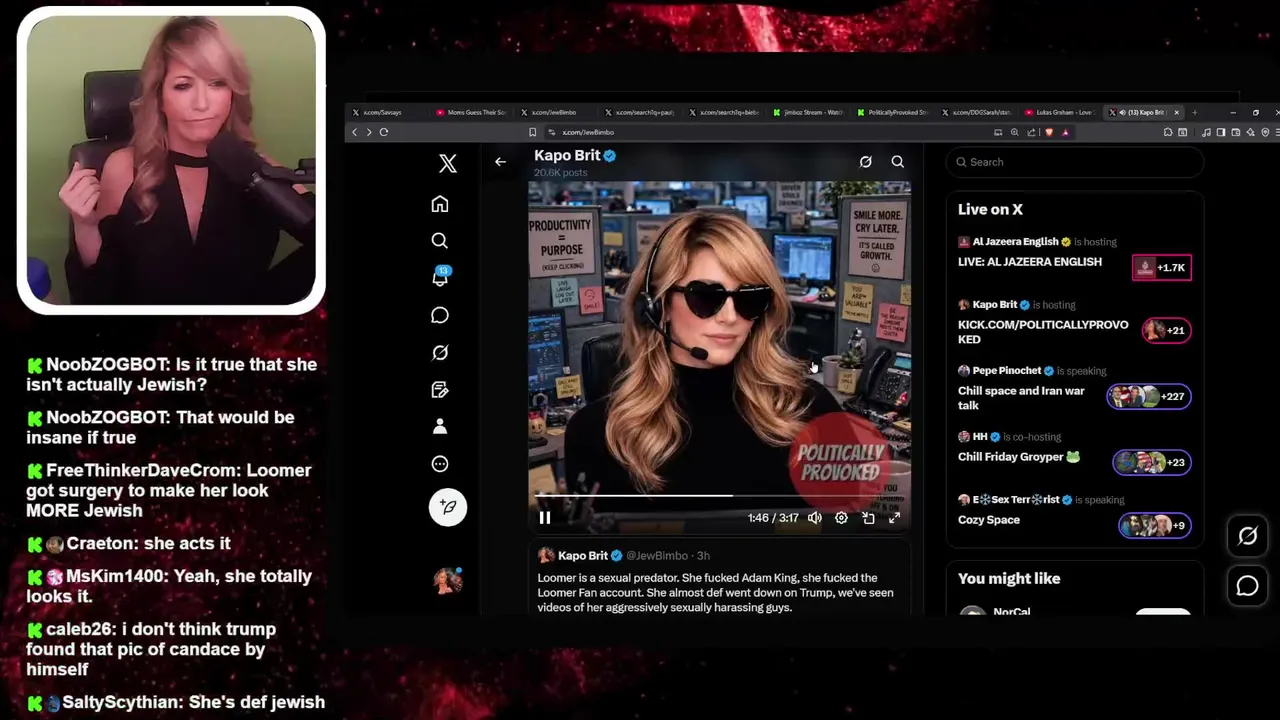
Task: Click the Brave shields lion icon
Action: pyautogui.click(x=1048, y=132)
